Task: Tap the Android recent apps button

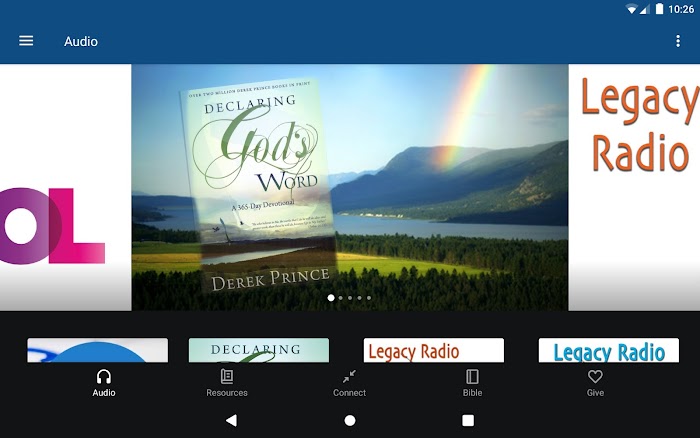Action: coord(468,420)
